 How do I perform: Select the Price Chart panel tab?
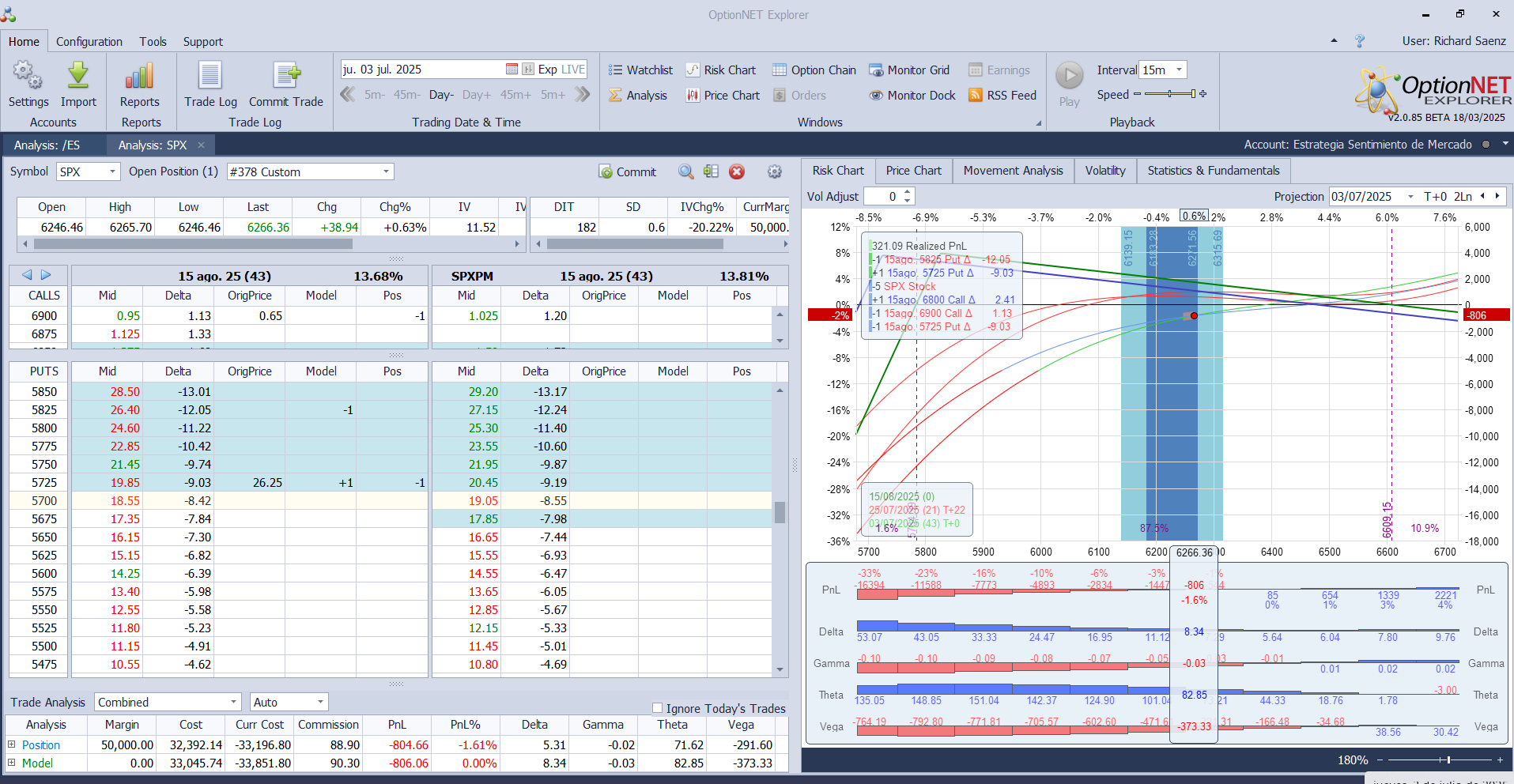[914, 171]
